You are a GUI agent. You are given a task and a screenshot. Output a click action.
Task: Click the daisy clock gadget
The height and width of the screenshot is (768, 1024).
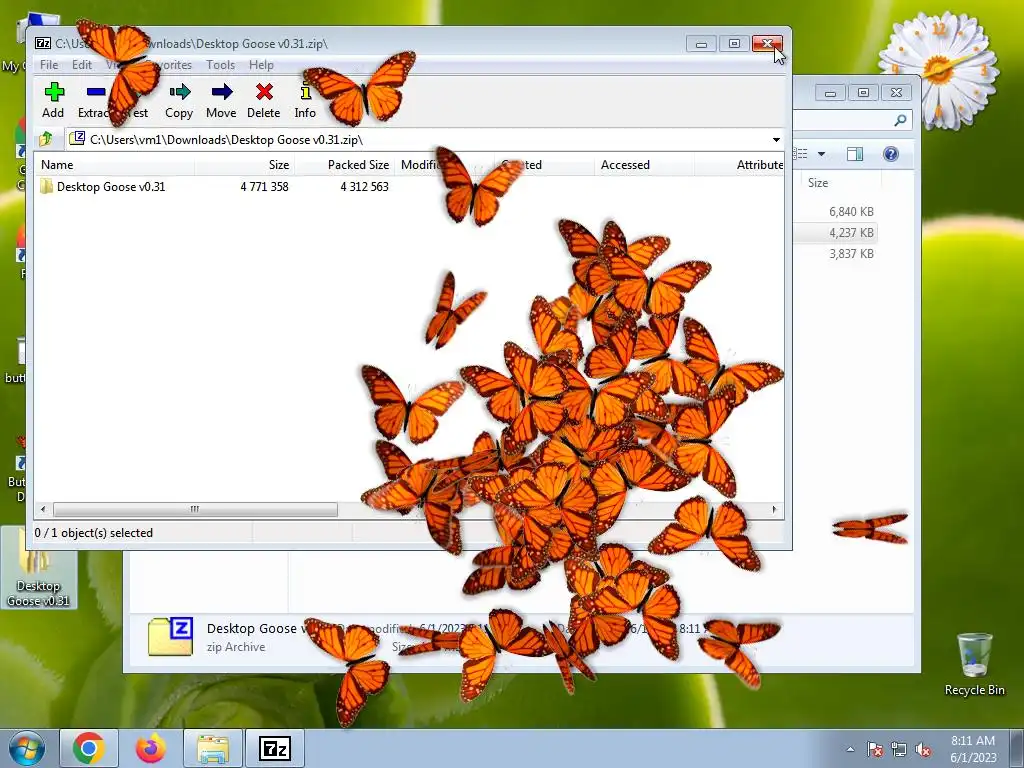pyautogui.click(x=938, y=69)
